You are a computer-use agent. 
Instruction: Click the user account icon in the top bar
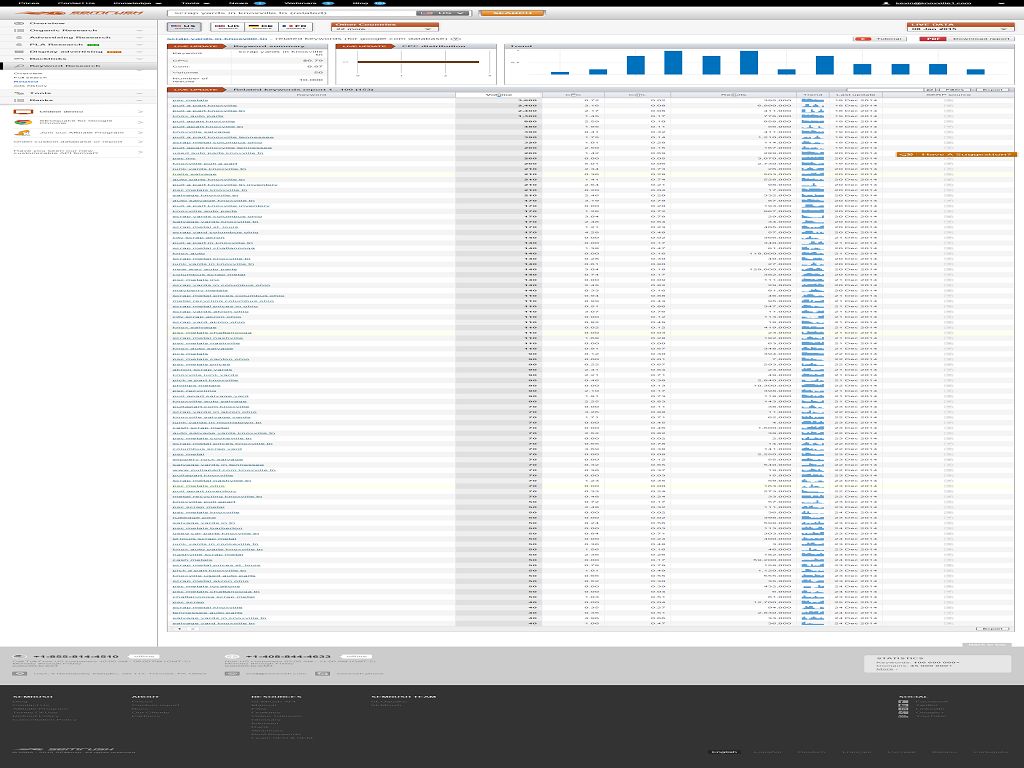pos(886,3)
